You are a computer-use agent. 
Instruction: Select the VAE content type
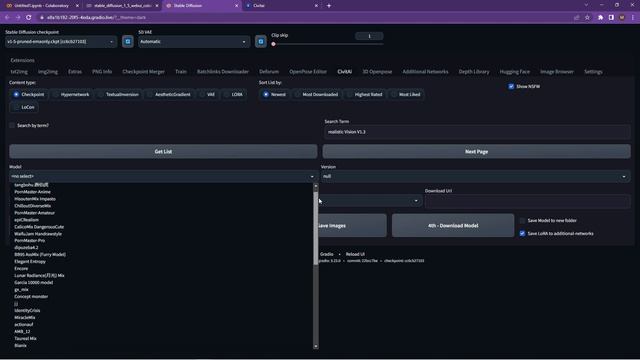click(x=207, y=94)
